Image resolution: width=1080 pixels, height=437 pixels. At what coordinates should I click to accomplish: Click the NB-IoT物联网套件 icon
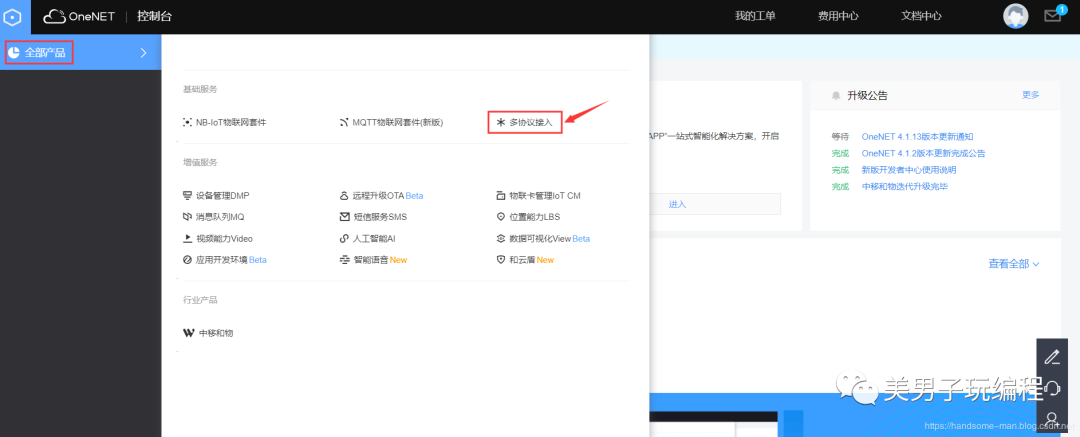coord(187,122)
